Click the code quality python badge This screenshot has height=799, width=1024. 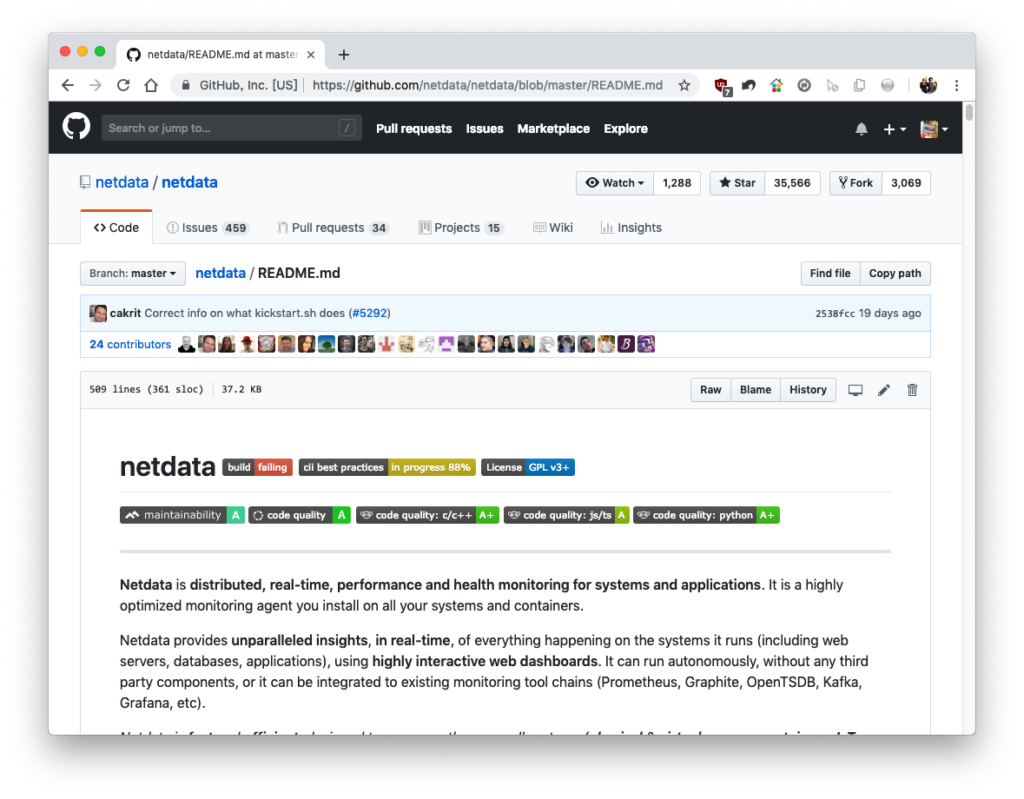(706, 515)
